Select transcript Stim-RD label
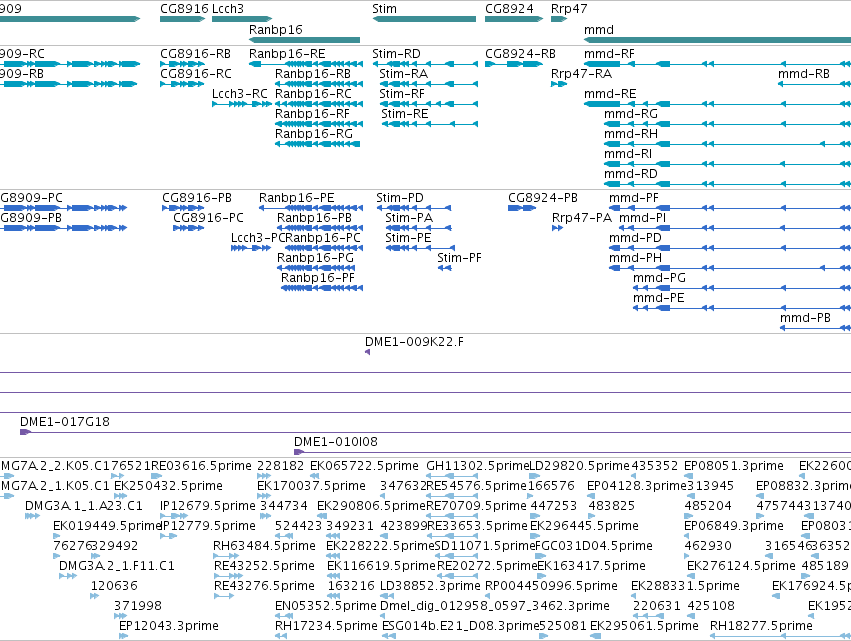 point(396,54)
